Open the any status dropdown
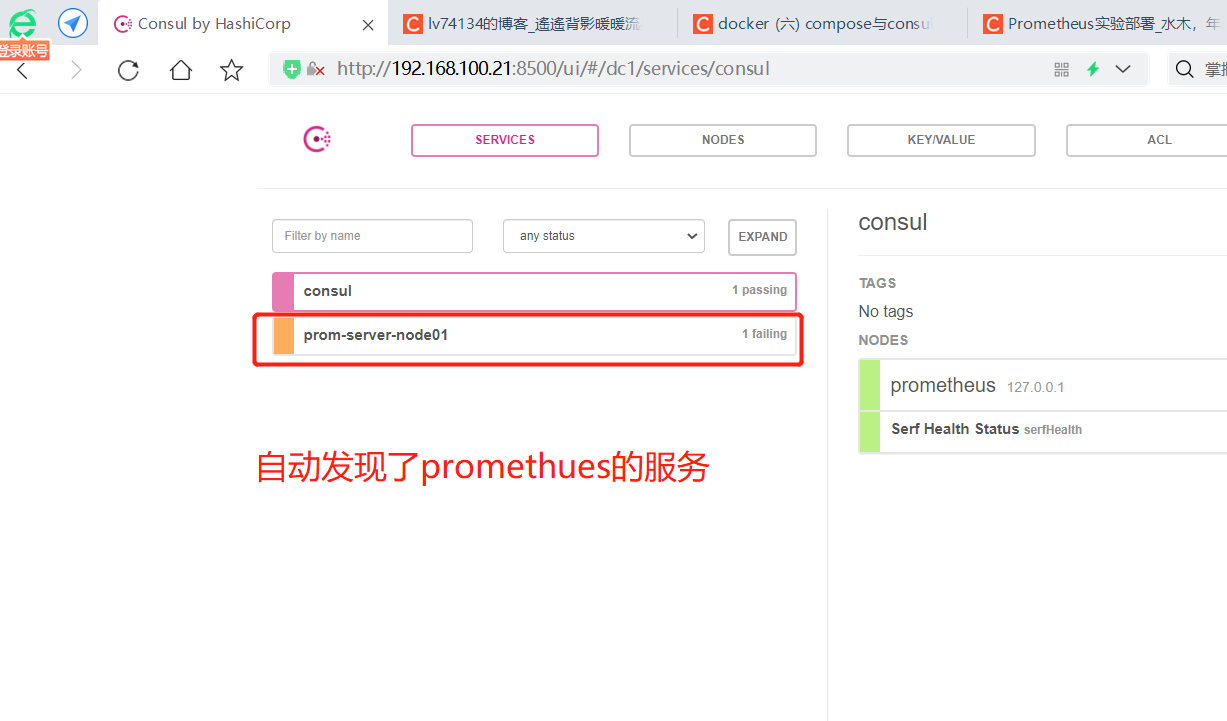The image size is (1227, 721). pyautogui.click(x=604, y=236)
